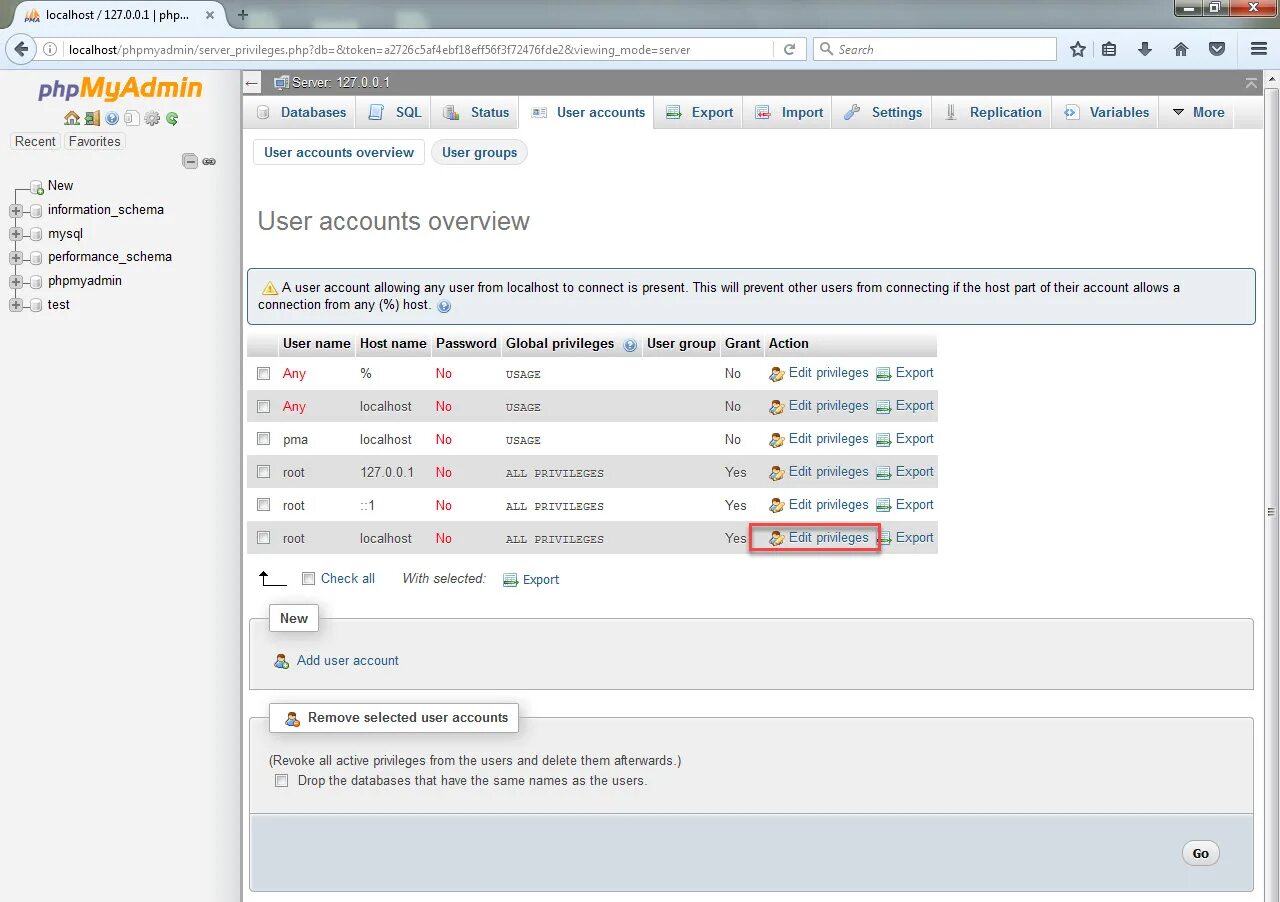Click the New database icon in the tree
This screenshot has height=902, width=1280.
[36, 186]
